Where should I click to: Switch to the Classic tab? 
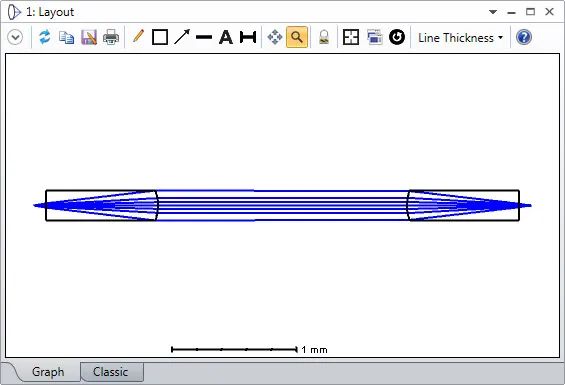(x=111, y=372)
